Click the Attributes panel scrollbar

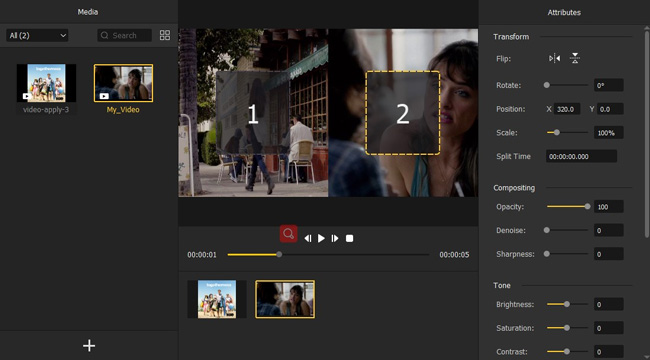[x=647, y=133]
